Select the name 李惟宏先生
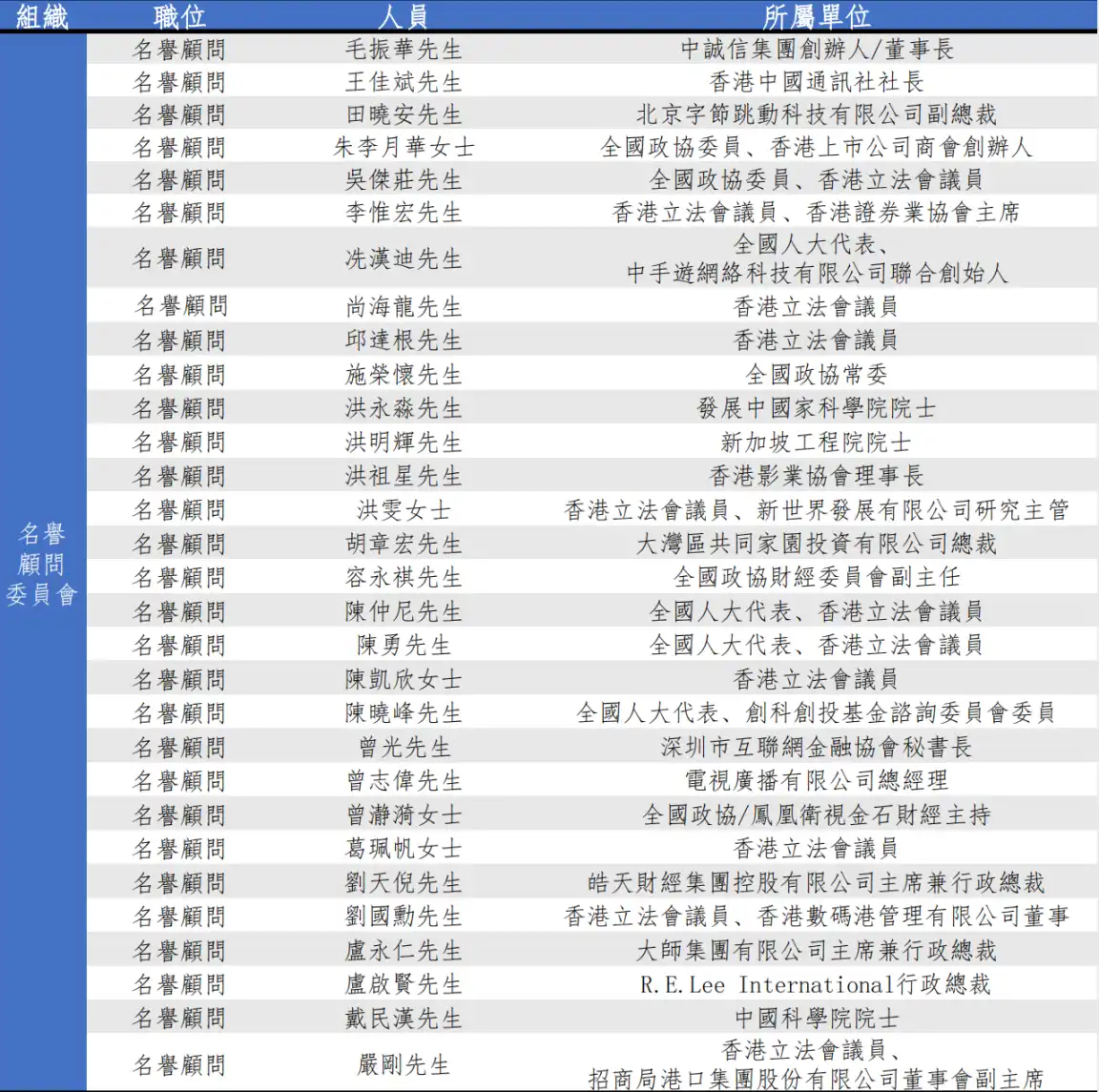 point(404,212)
